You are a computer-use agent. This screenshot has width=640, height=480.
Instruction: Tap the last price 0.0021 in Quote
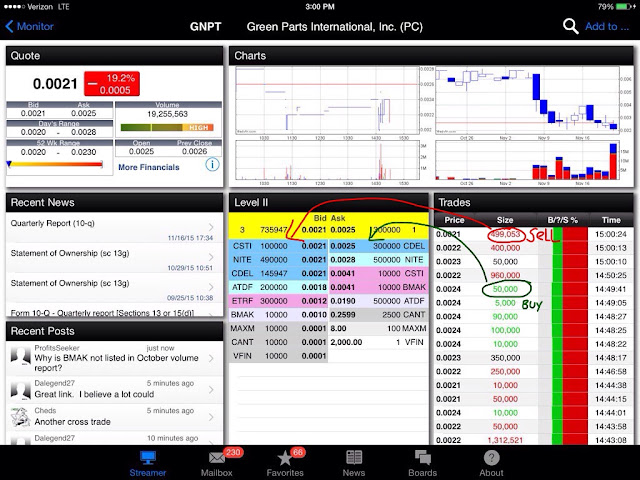(x=55, y=84)
